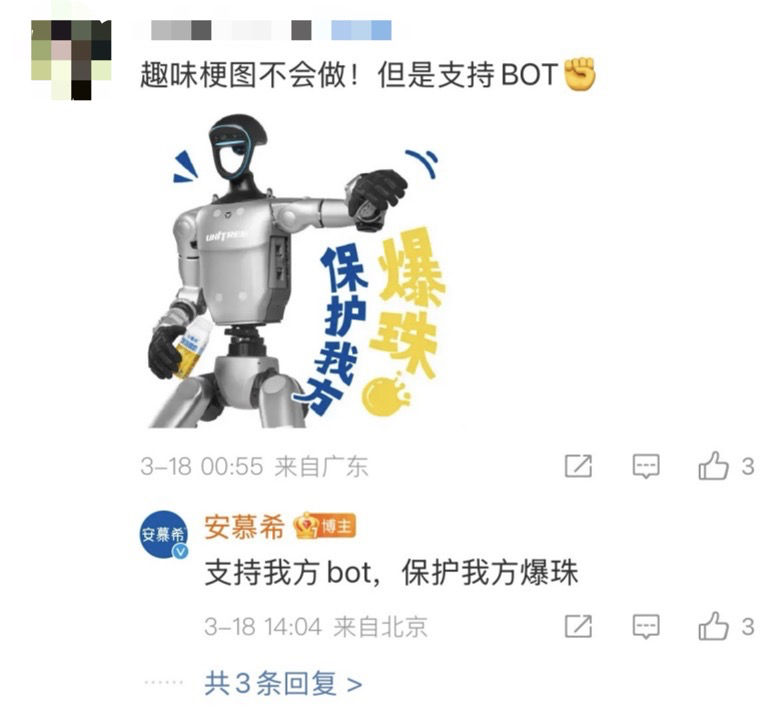This screenshot has width=784, height=721.
Task: Select reply text 支持我方bot，保护我方爆珠
Action: [392, 572]
